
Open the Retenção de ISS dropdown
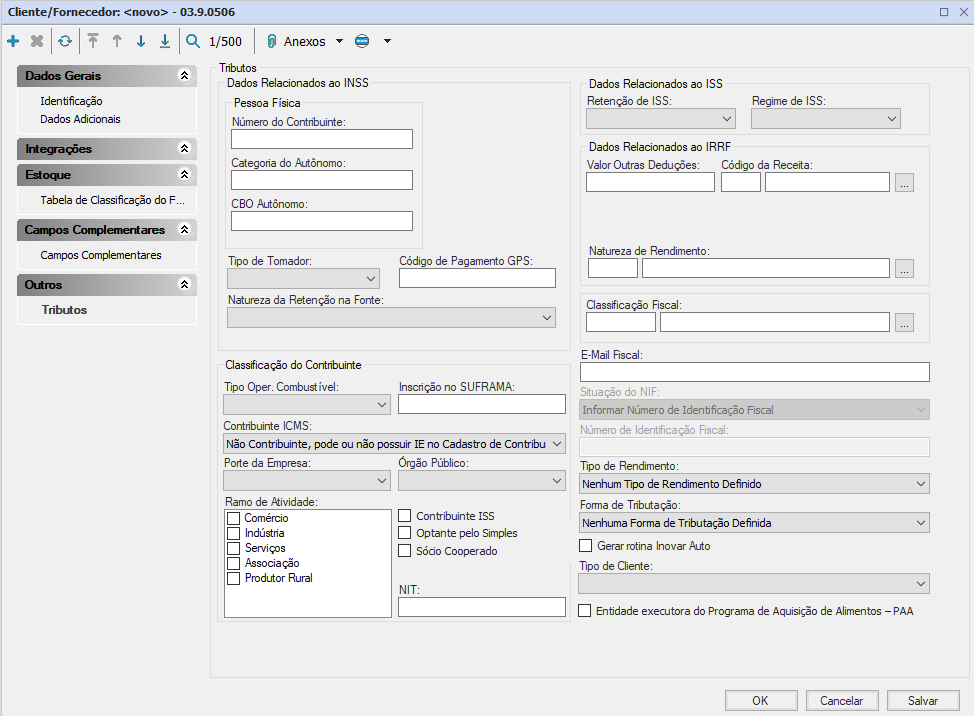[x=660, y=119]
